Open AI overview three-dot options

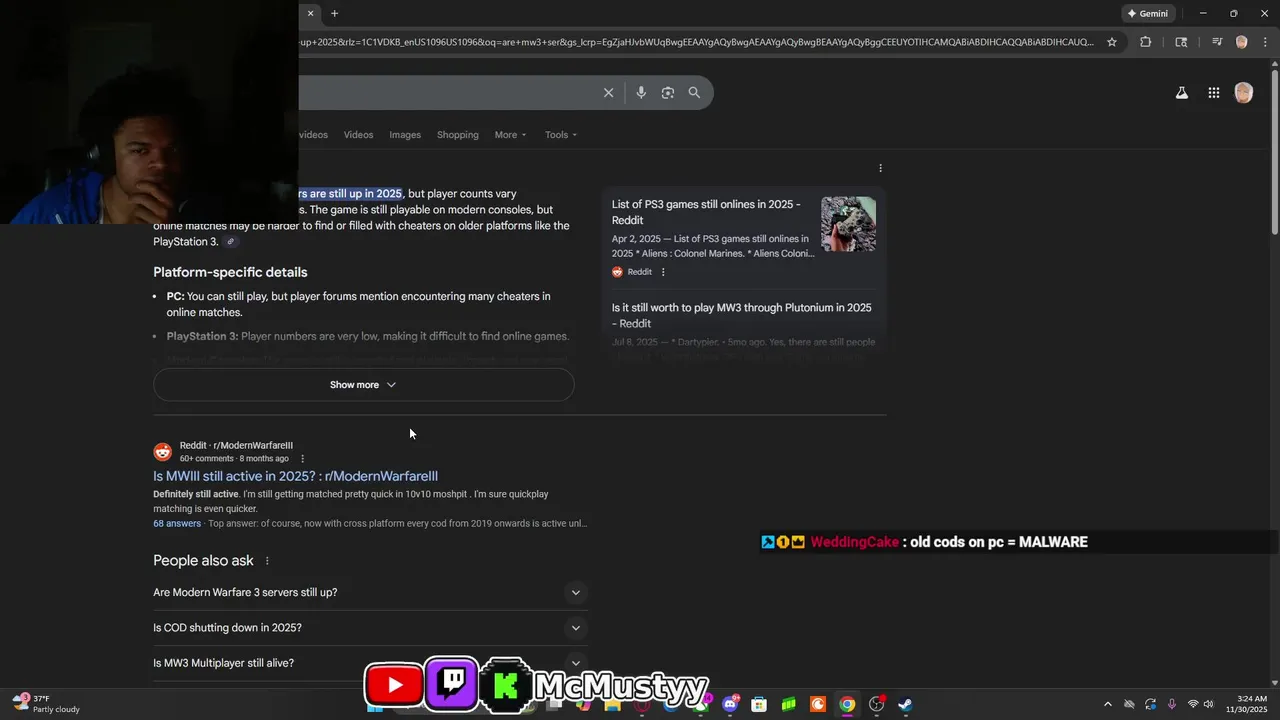pyautogui.click(x=880, y=168)
